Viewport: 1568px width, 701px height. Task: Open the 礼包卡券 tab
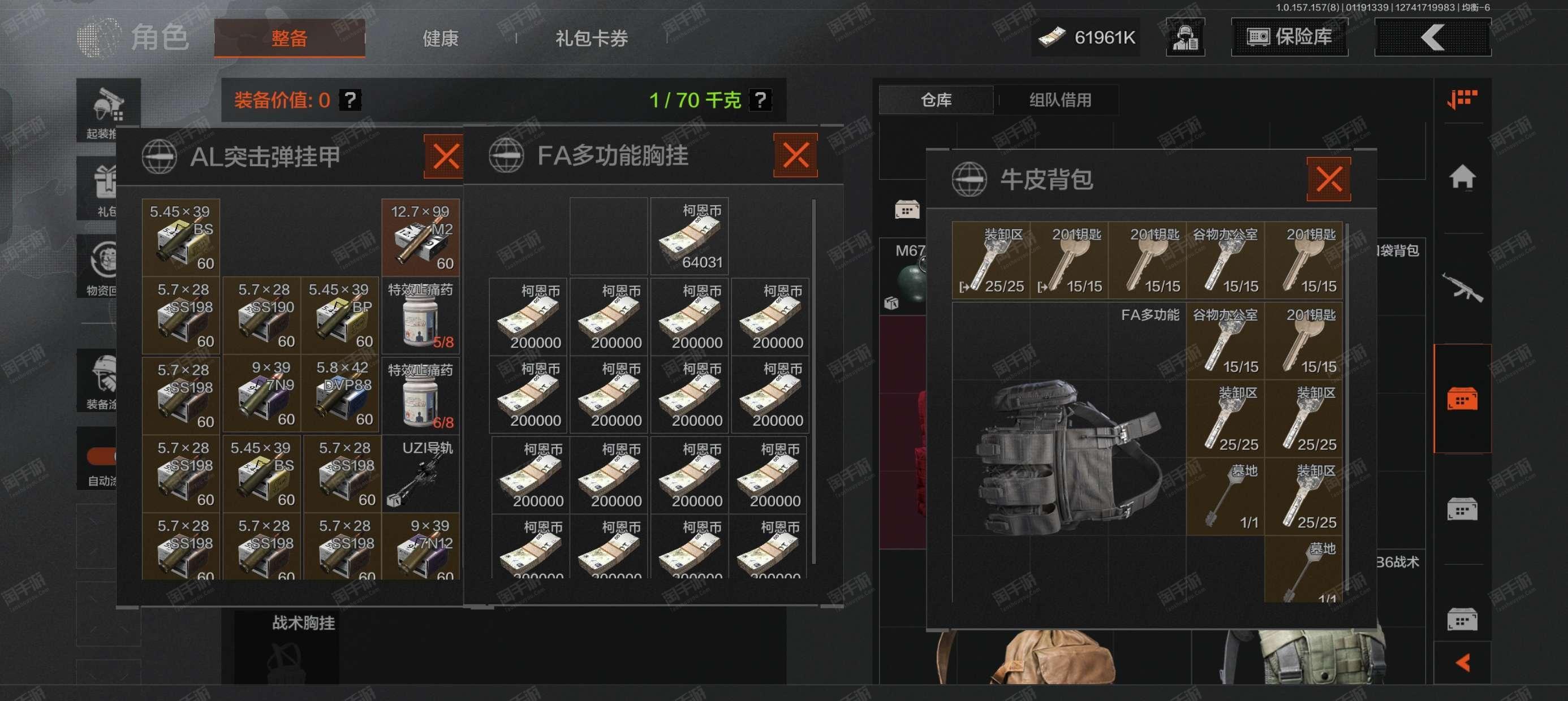point(591,38)
